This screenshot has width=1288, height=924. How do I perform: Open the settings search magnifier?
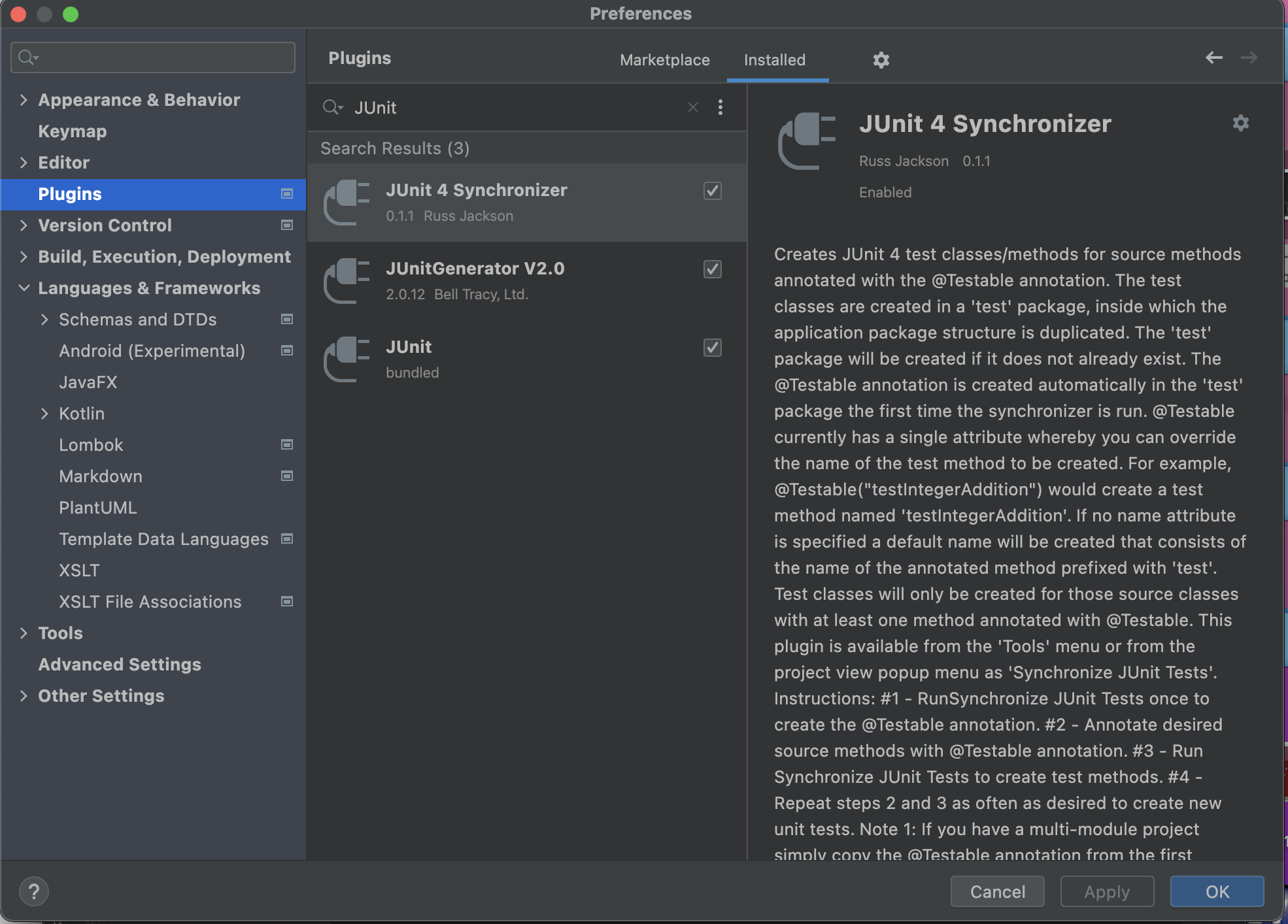(27, 57)
